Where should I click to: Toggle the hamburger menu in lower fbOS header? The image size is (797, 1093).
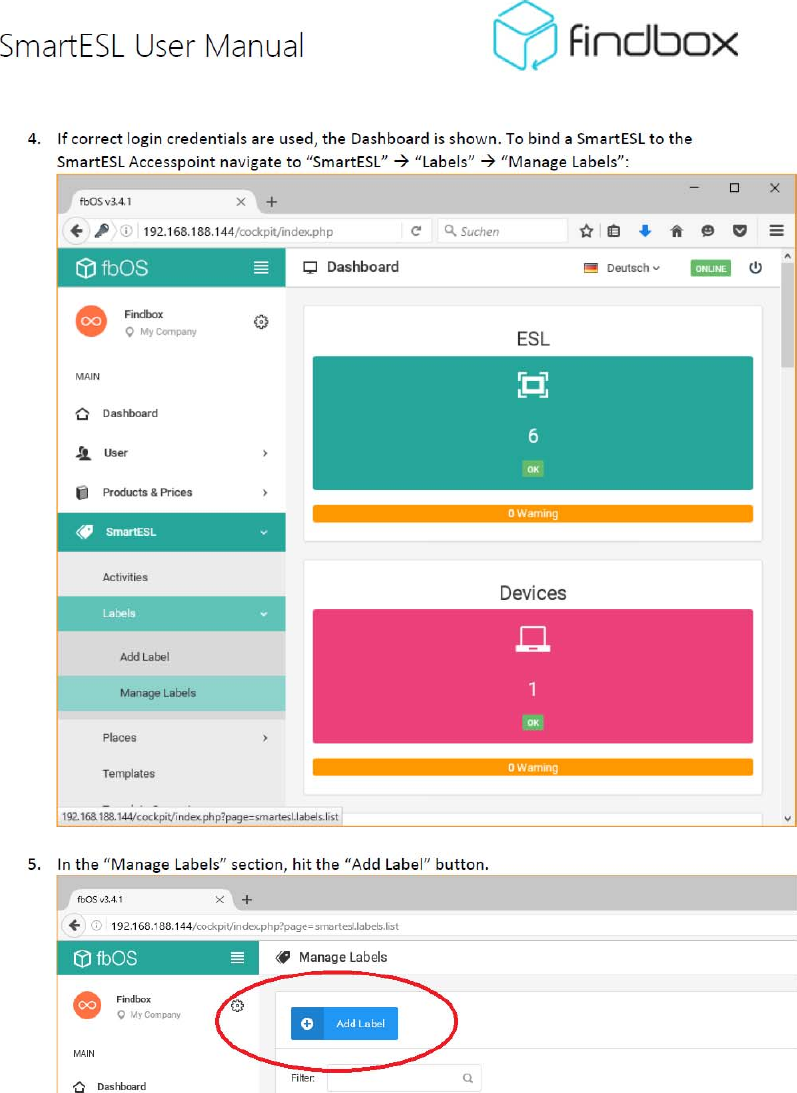[237, 958]
